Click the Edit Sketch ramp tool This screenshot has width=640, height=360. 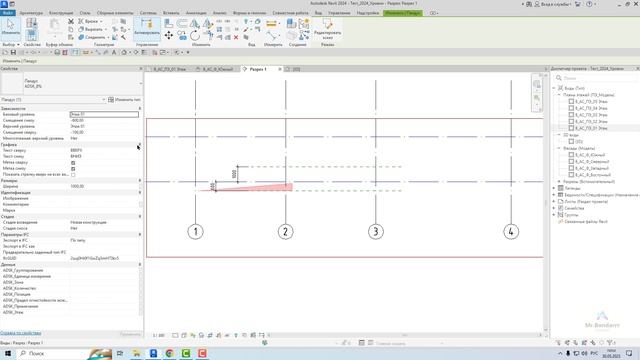coord(327,29)
